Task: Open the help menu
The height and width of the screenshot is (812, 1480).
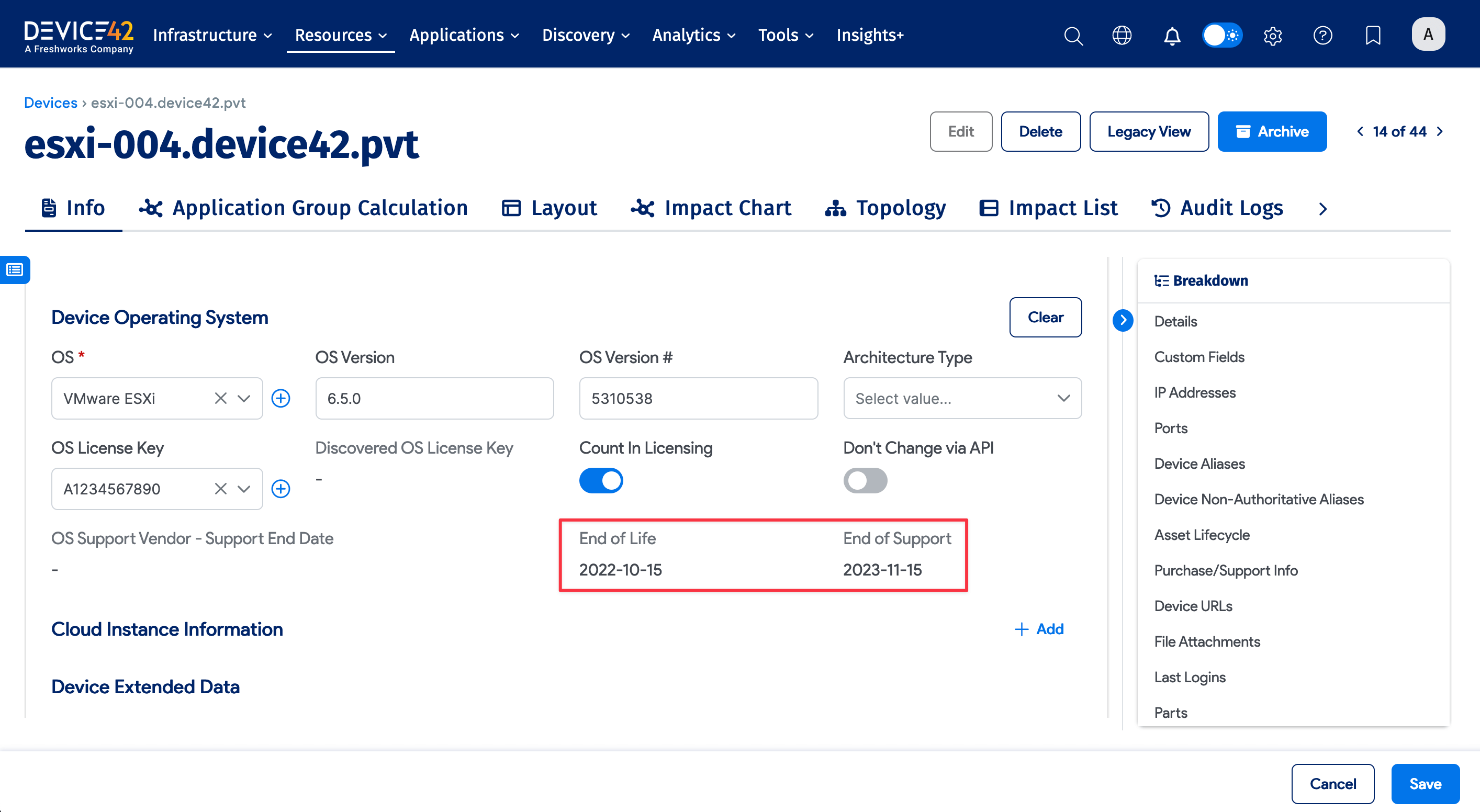Action: pyautogui.click(x=1322, y=35)
